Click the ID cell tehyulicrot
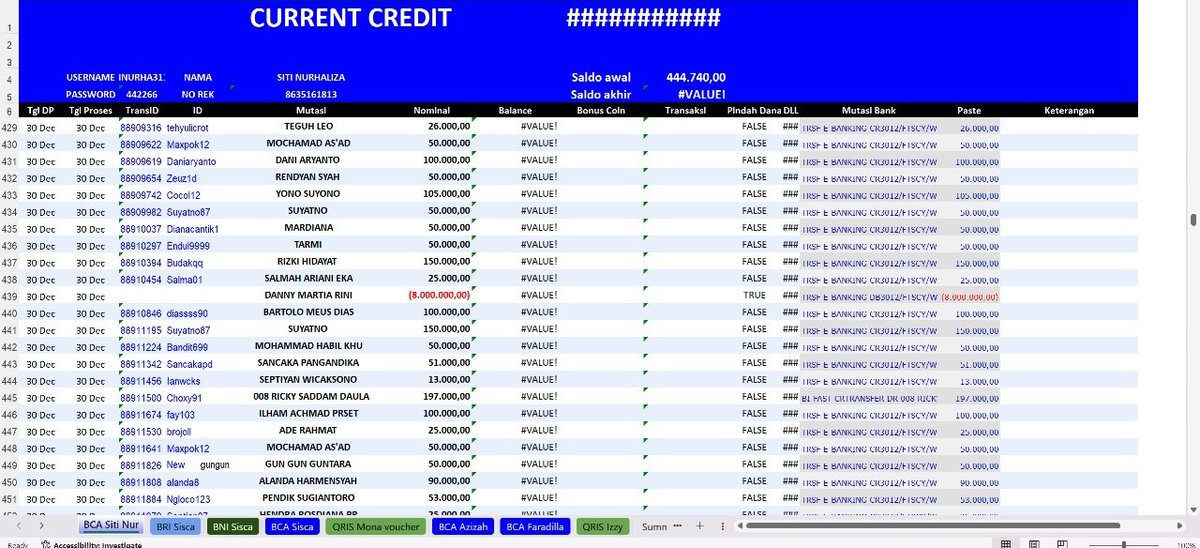The image size is (1200, 548). point(190,127)
